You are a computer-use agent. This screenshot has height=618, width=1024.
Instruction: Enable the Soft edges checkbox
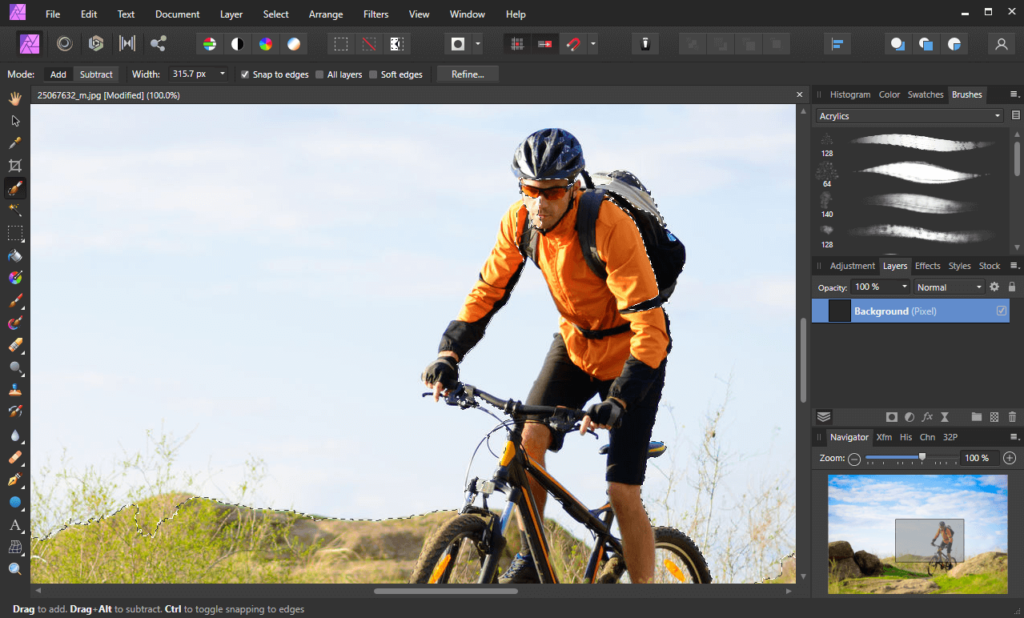(375, 74)
